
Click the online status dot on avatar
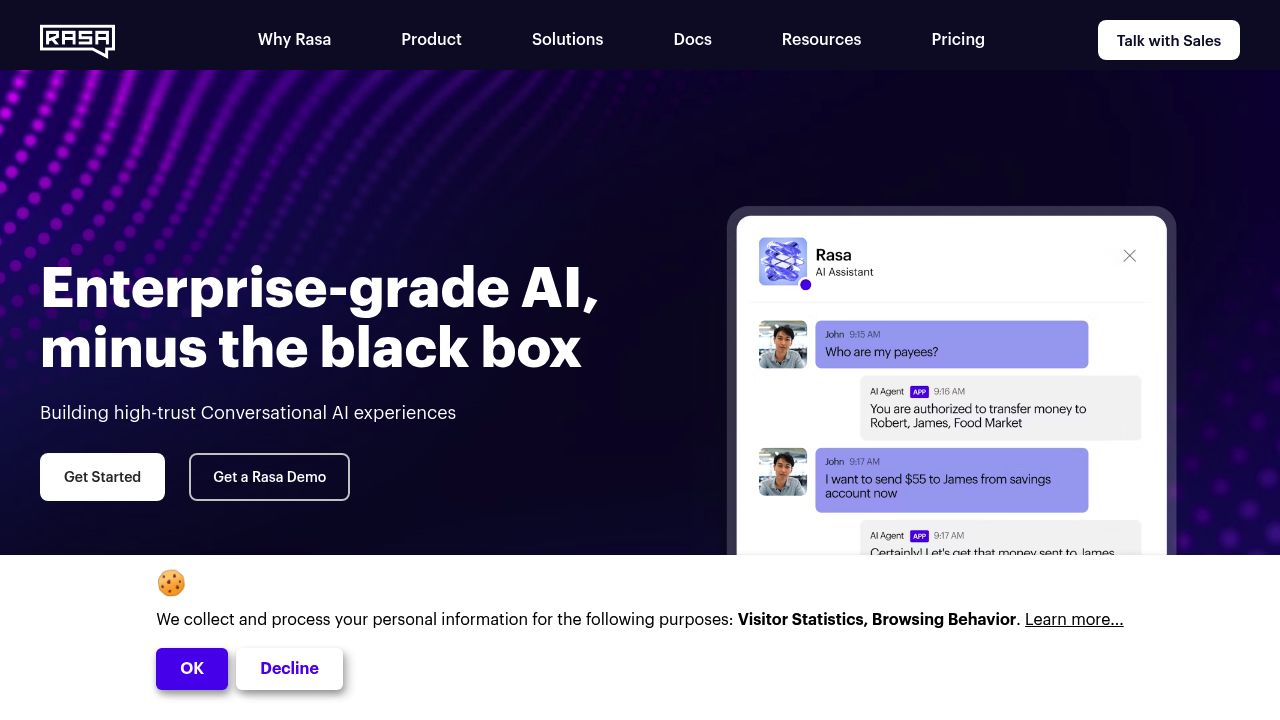(806, 285)
